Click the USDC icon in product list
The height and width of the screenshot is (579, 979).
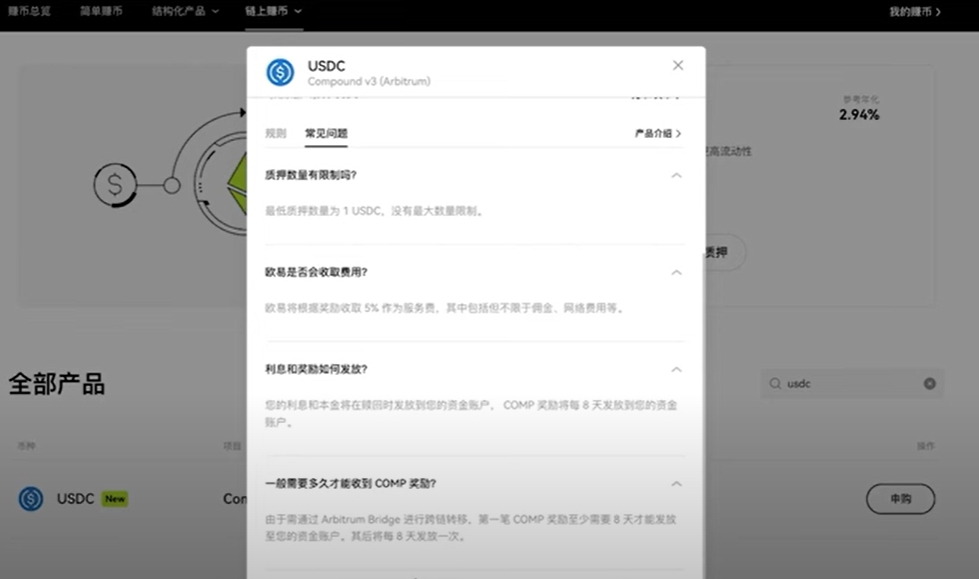tap(31, 498)
